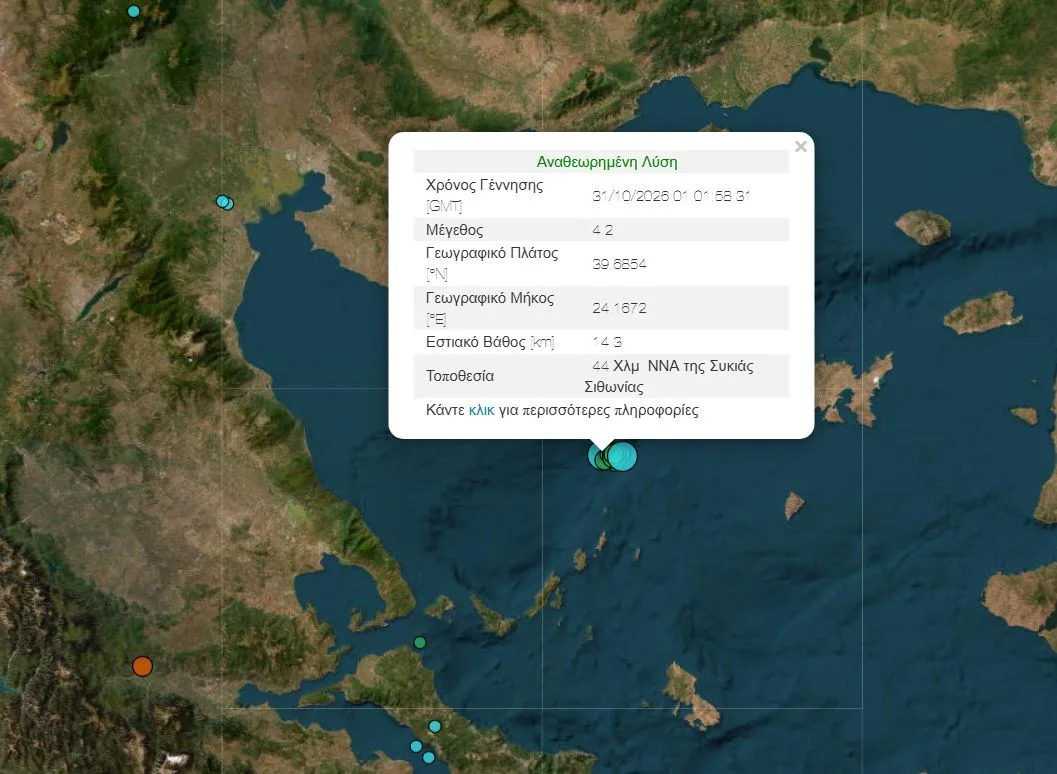Click the latitude value '39.6854'
Image resolution: width=1057 pixels, height=774 pixels.
pyautogui.click(x=620, y=264)
